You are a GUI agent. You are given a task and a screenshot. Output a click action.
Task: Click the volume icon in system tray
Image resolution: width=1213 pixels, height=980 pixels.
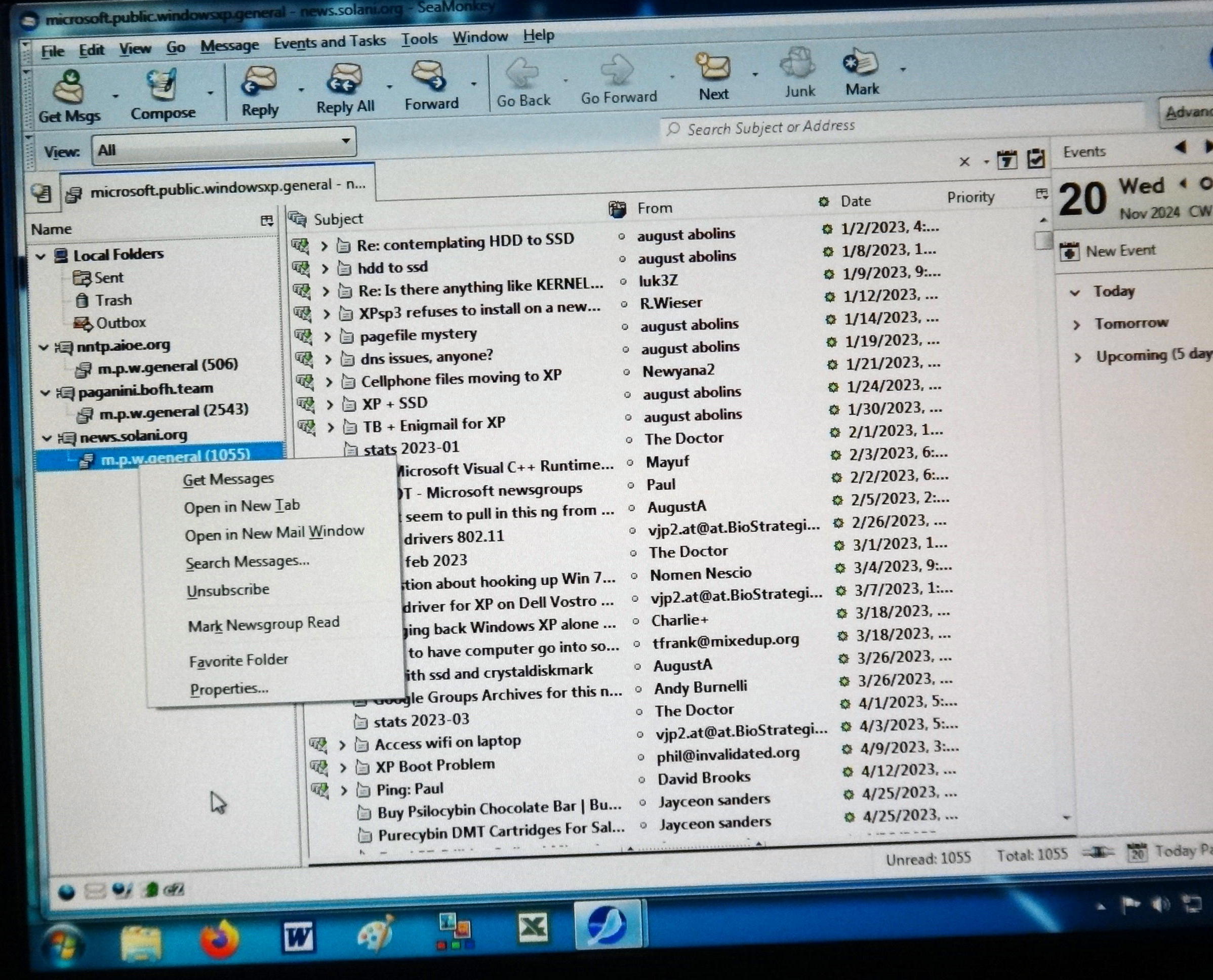1160,905
